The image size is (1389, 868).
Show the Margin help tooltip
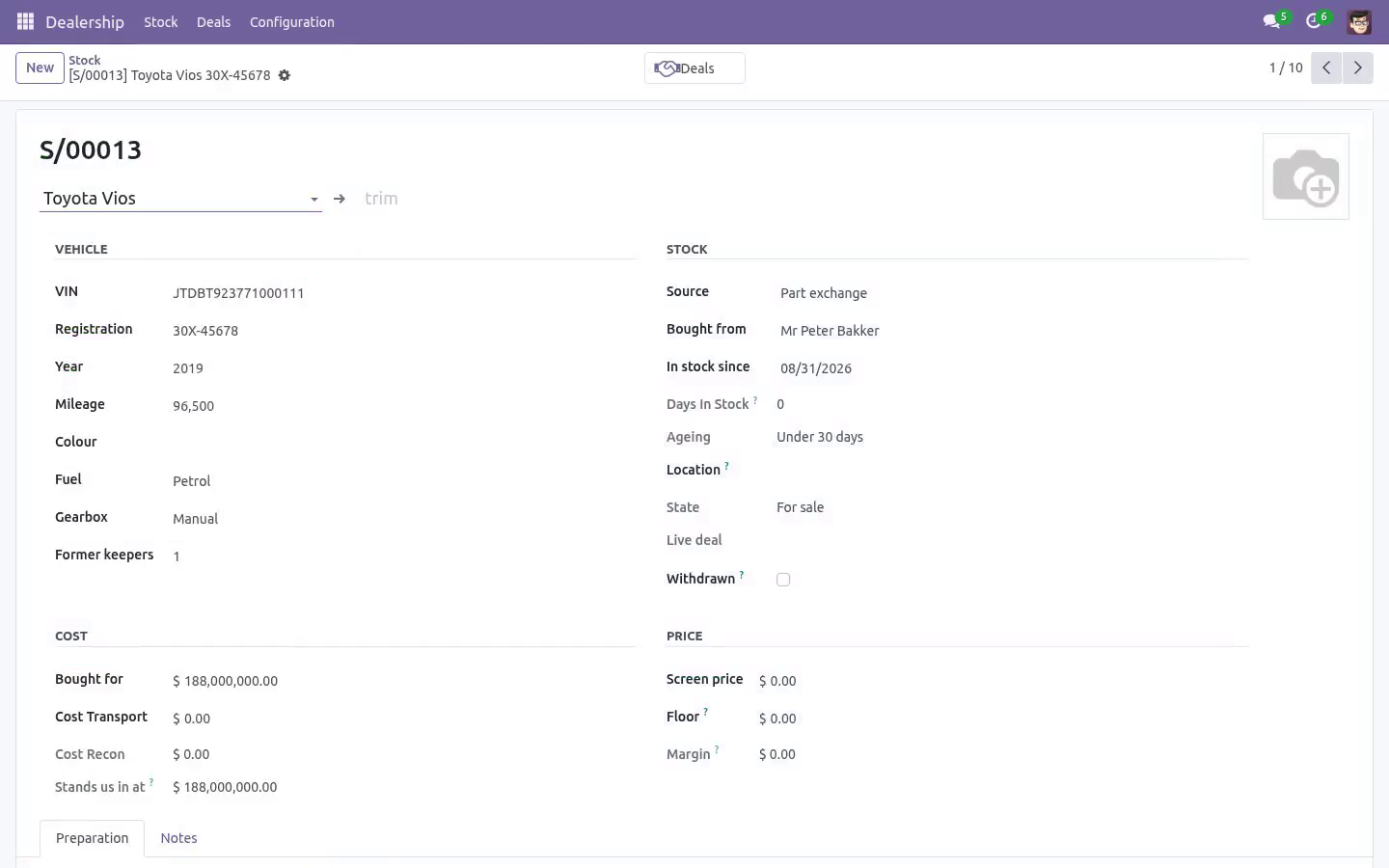[x=717, y=749]
